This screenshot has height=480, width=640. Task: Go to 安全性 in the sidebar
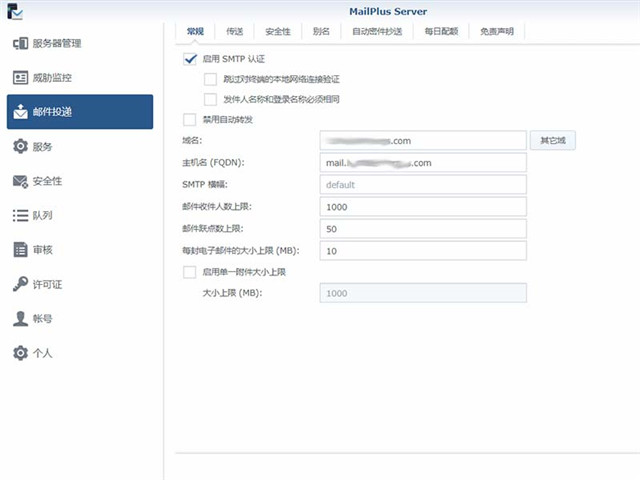pos(80,181)
